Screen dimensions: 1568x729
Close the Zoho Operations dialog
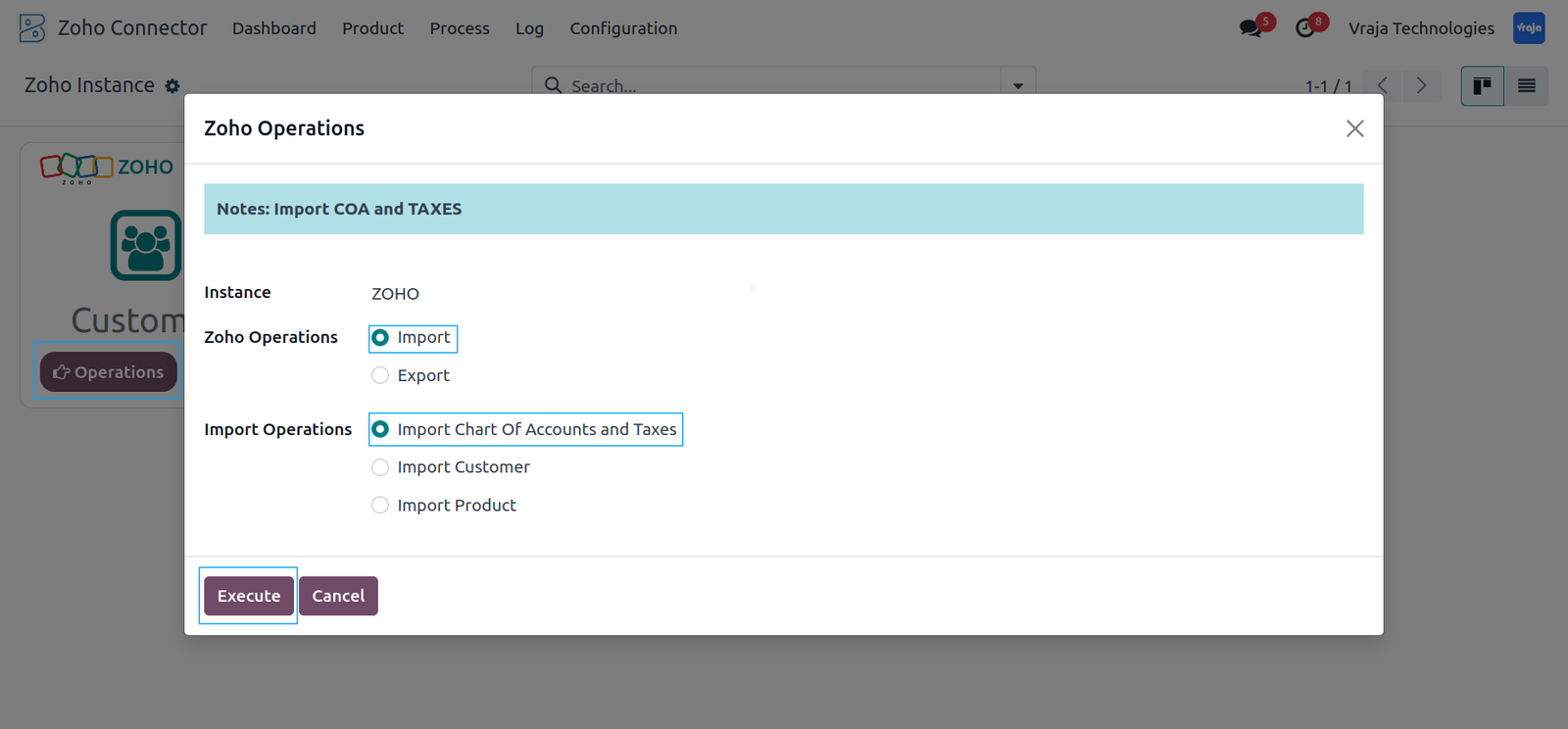(x=1355, y=128)
